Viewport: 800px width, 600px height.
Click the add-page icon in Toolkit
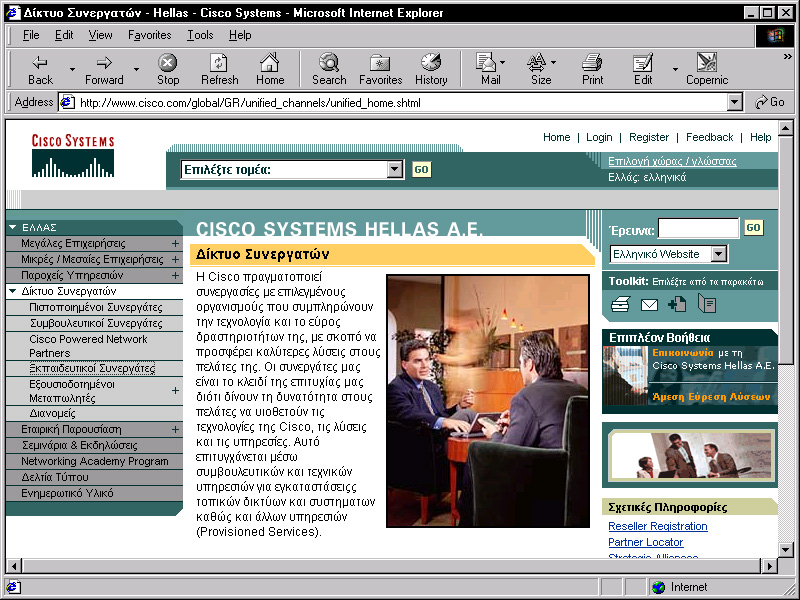(x=677, y=305)
